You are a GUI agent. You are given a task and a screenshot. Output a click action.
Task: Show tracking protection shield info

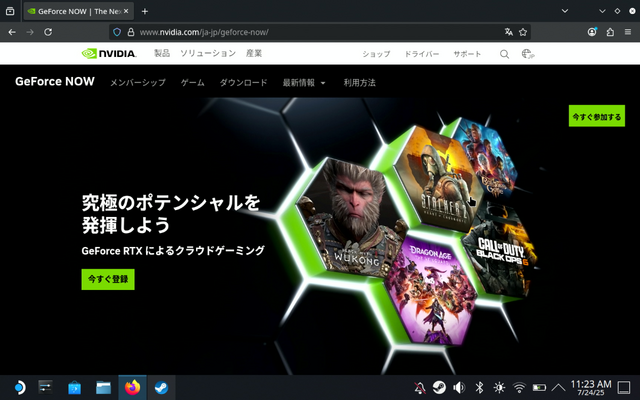point(117,32)
